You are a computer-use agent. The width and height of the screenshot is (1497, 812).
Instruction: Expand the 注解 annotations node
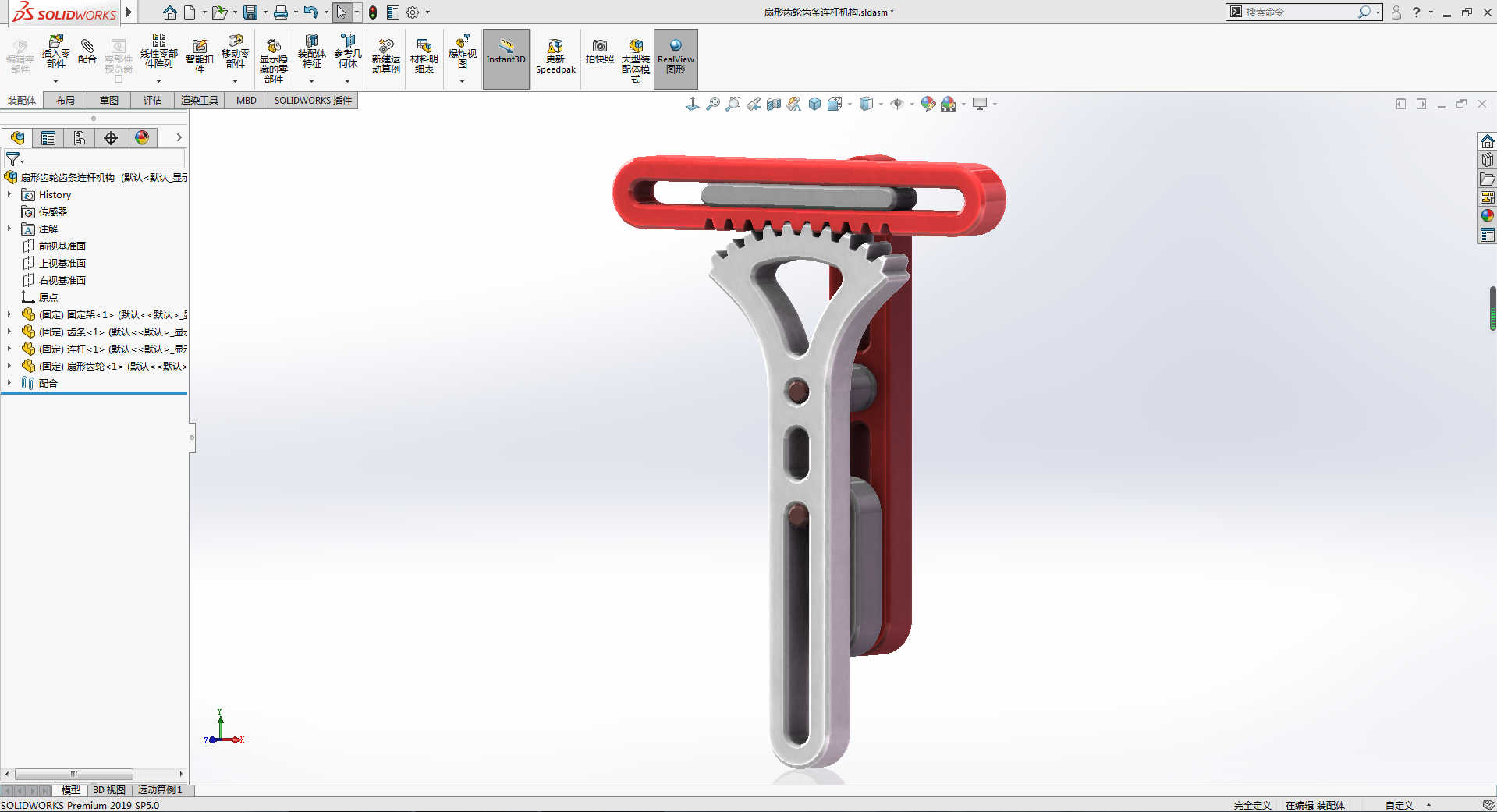click(x=9, y=229)
